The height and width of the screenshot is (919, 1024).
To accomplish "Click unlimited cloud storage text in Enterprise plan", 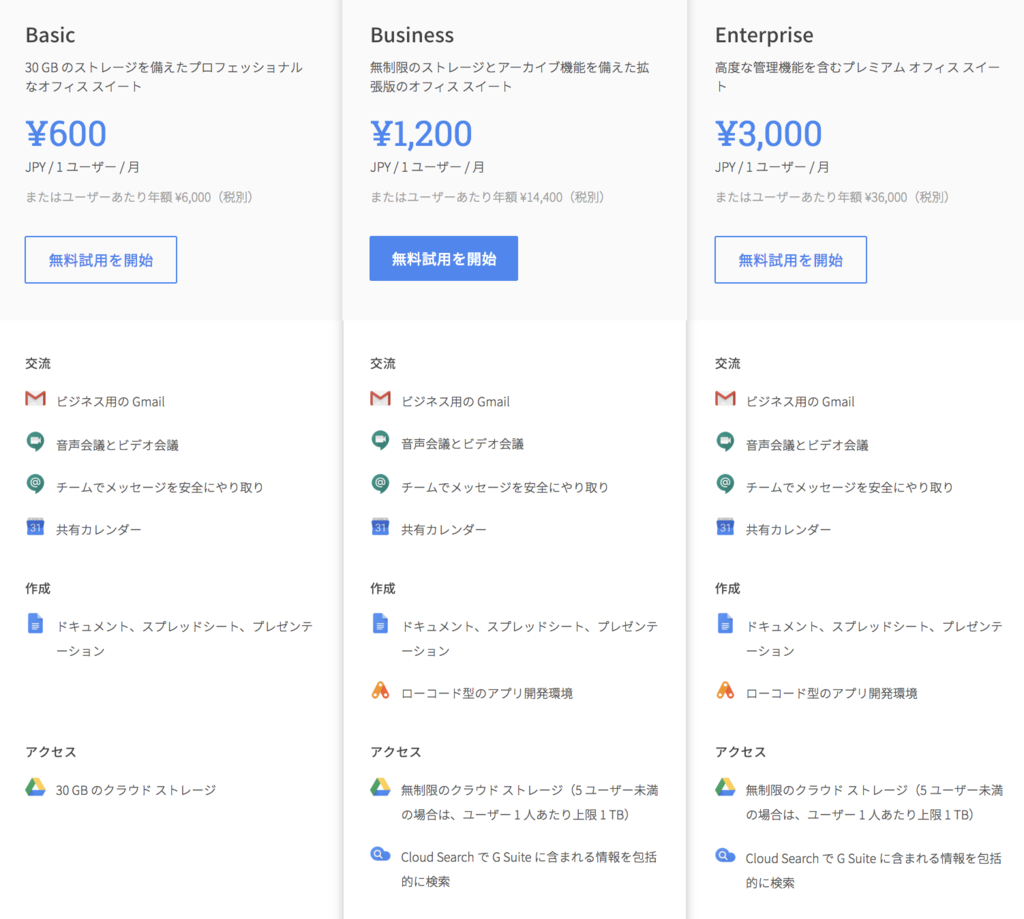I will click(874, 802).
